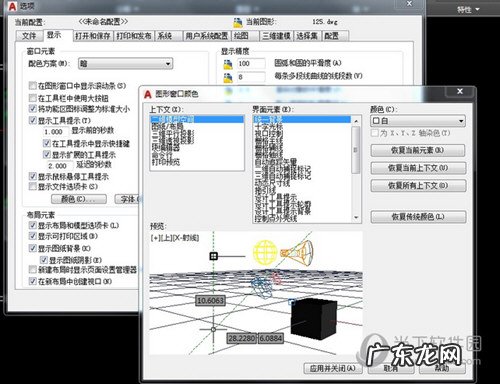Image resolution: width=500 pixels, height=384 pixels.
Task: Select 二维模型空间 in context list
Action: pyautogui.click(x=197, y=119)
